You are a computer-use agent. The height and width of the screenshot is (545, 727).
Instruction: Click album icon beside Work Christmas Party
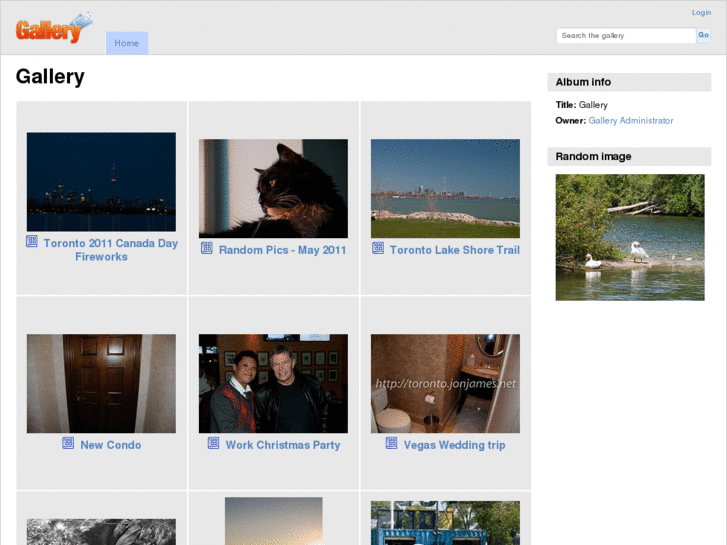coord(214,443)
